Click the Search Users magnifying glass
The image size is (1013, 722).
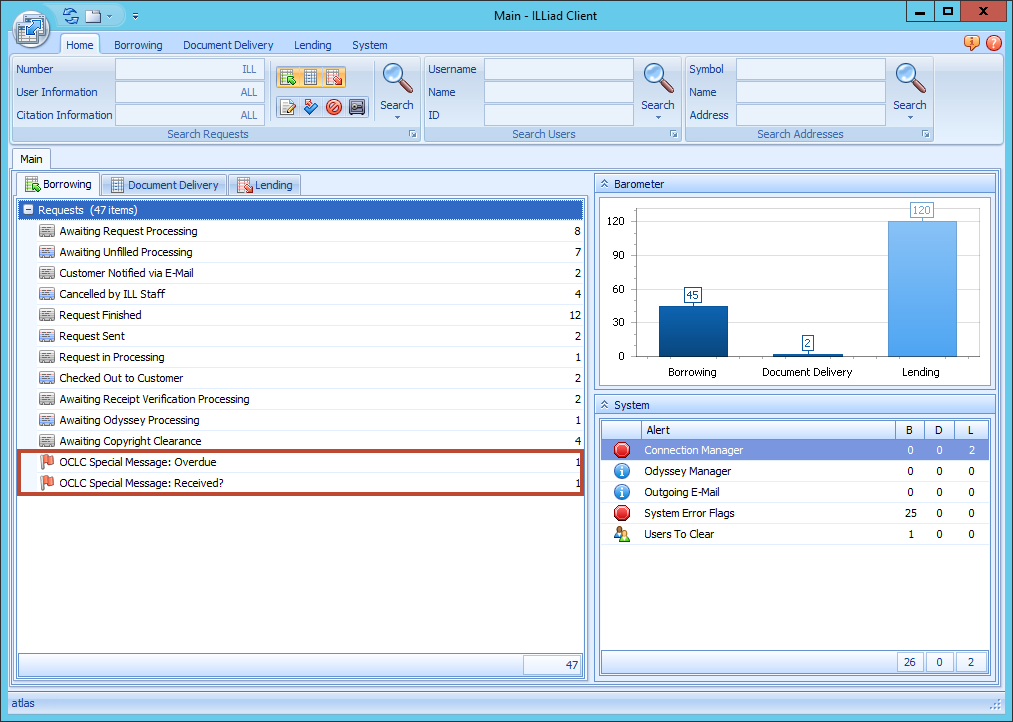tap(658, 78)
